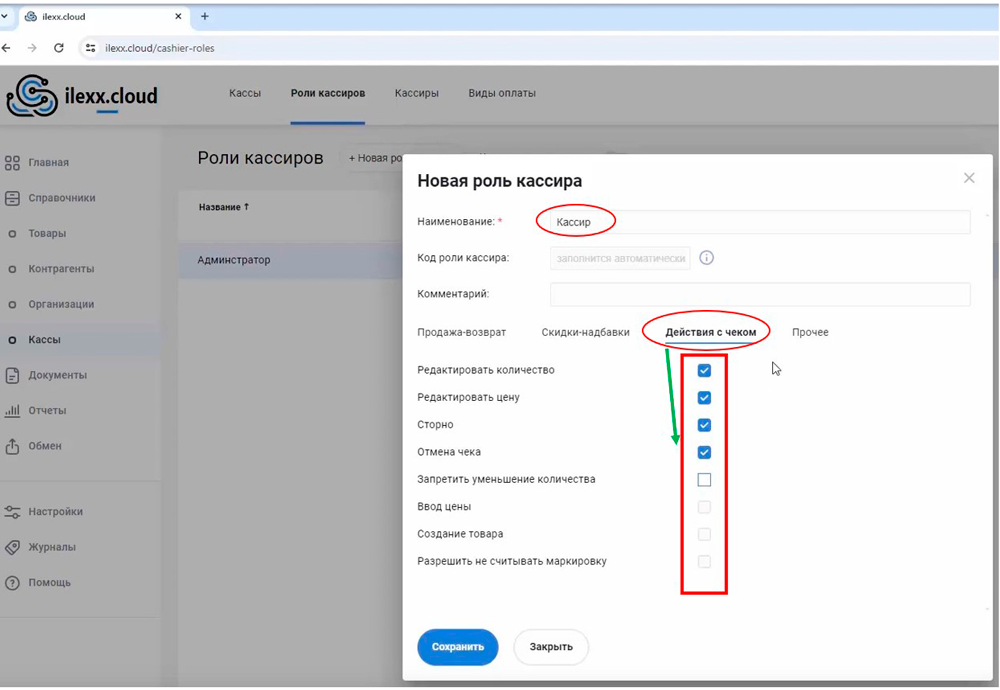
Task: Go to Кассиры in top navigation
Action: pos(416,93)
